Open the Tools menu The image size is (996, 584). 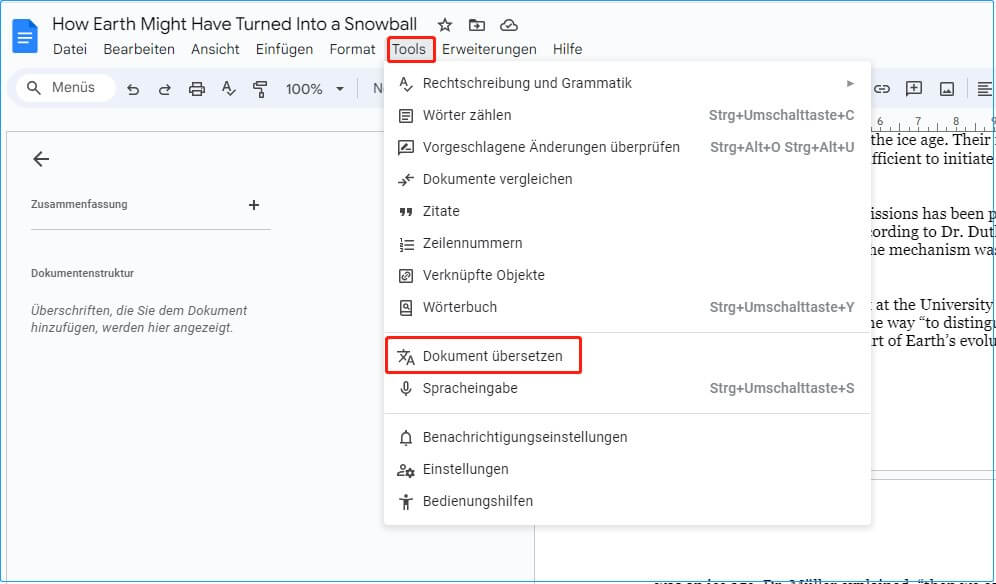click(411, 48)
